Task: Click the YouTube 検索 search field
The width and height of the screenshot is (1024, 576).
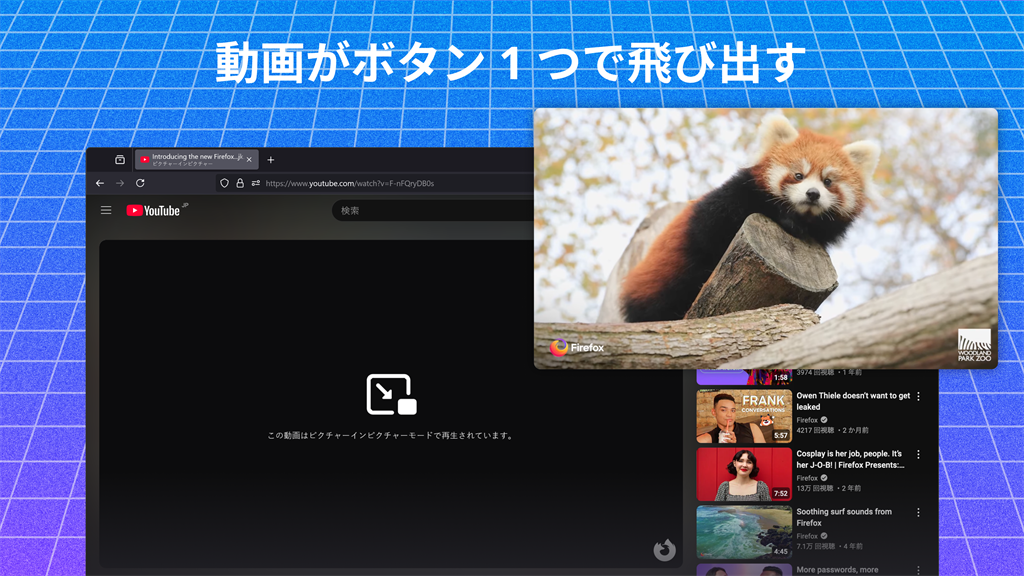Action: click(x=434, y=210)
